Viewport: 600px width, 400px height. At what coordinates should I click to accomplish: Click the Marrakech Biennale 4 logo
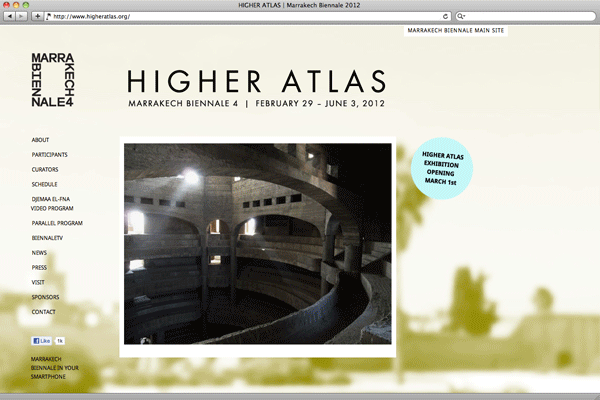tap(53, 80)
